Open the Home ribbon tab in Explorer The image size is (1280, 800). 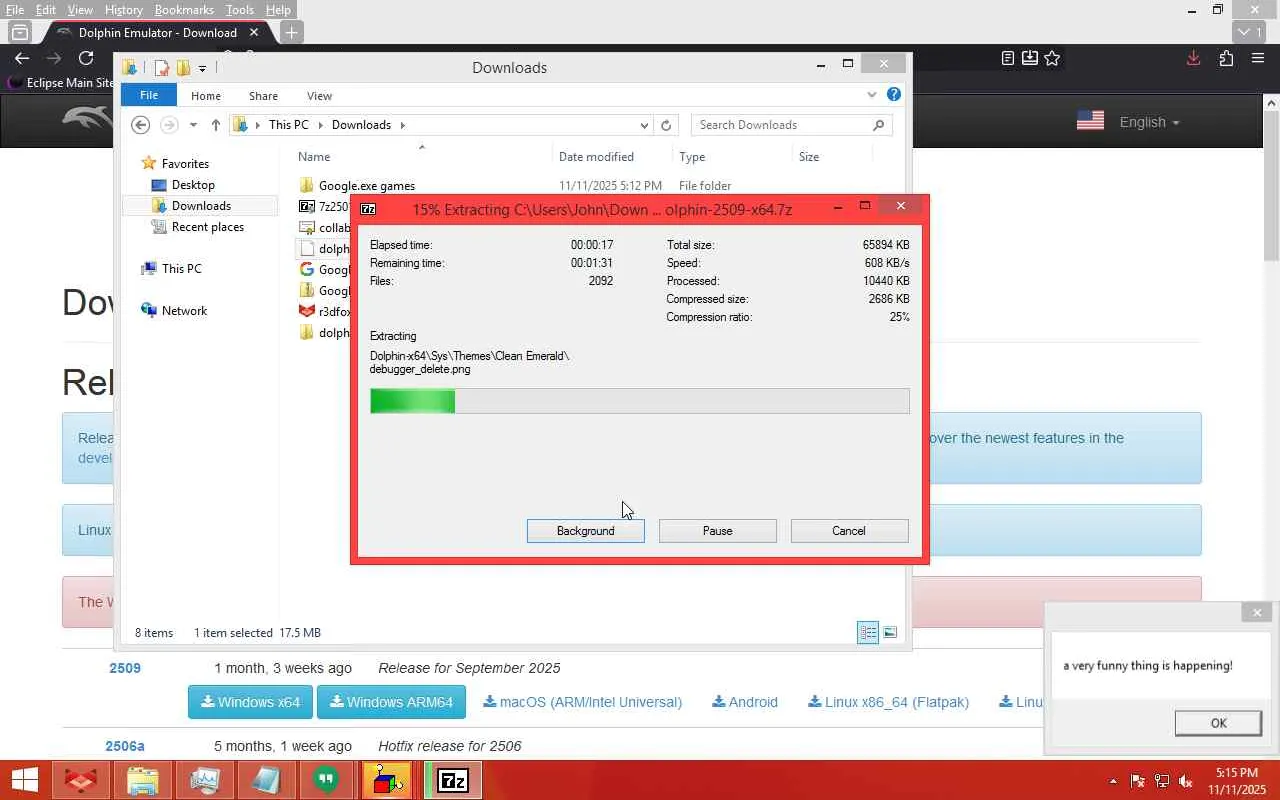pos(206,96)
